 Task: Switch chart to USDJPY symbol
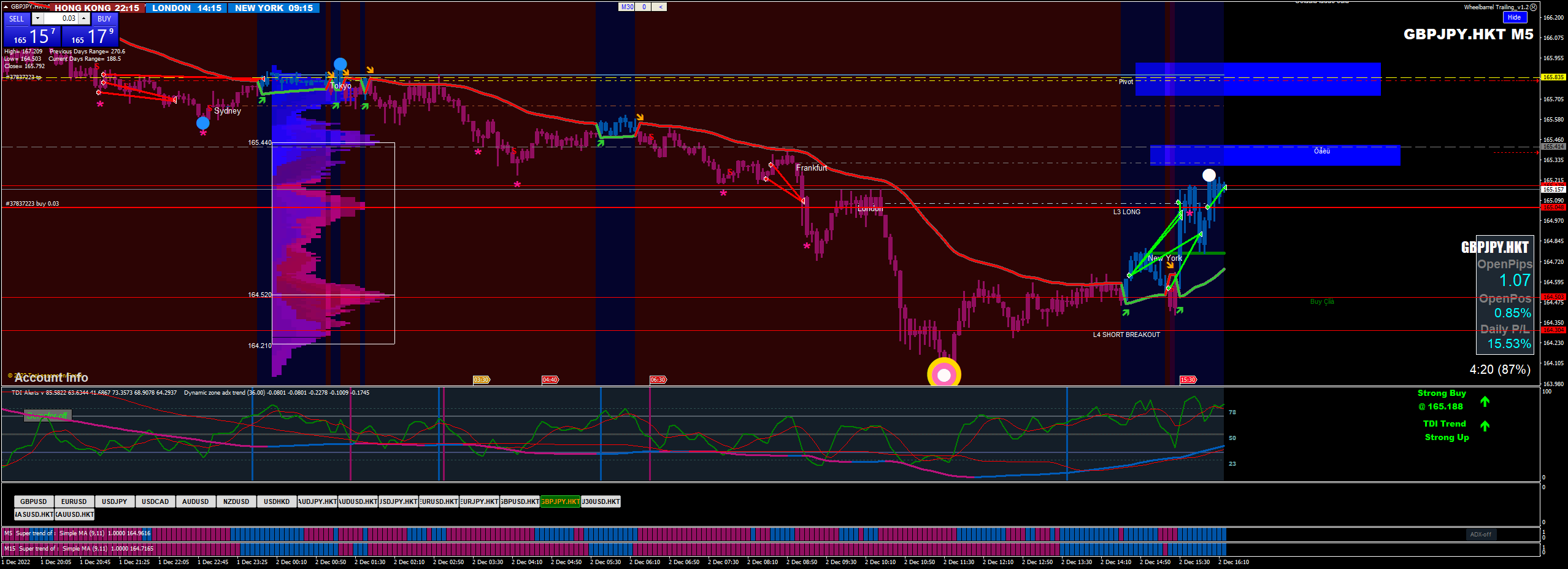tap(115, 501)
